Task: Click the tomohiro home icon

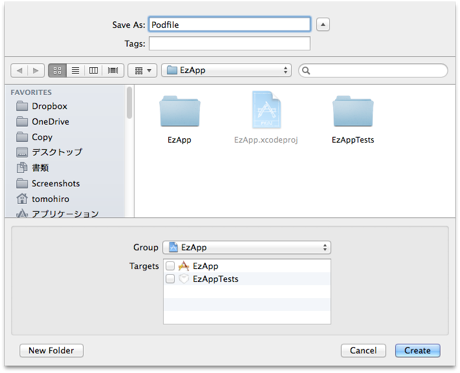Action: click(x=22, y=199)
